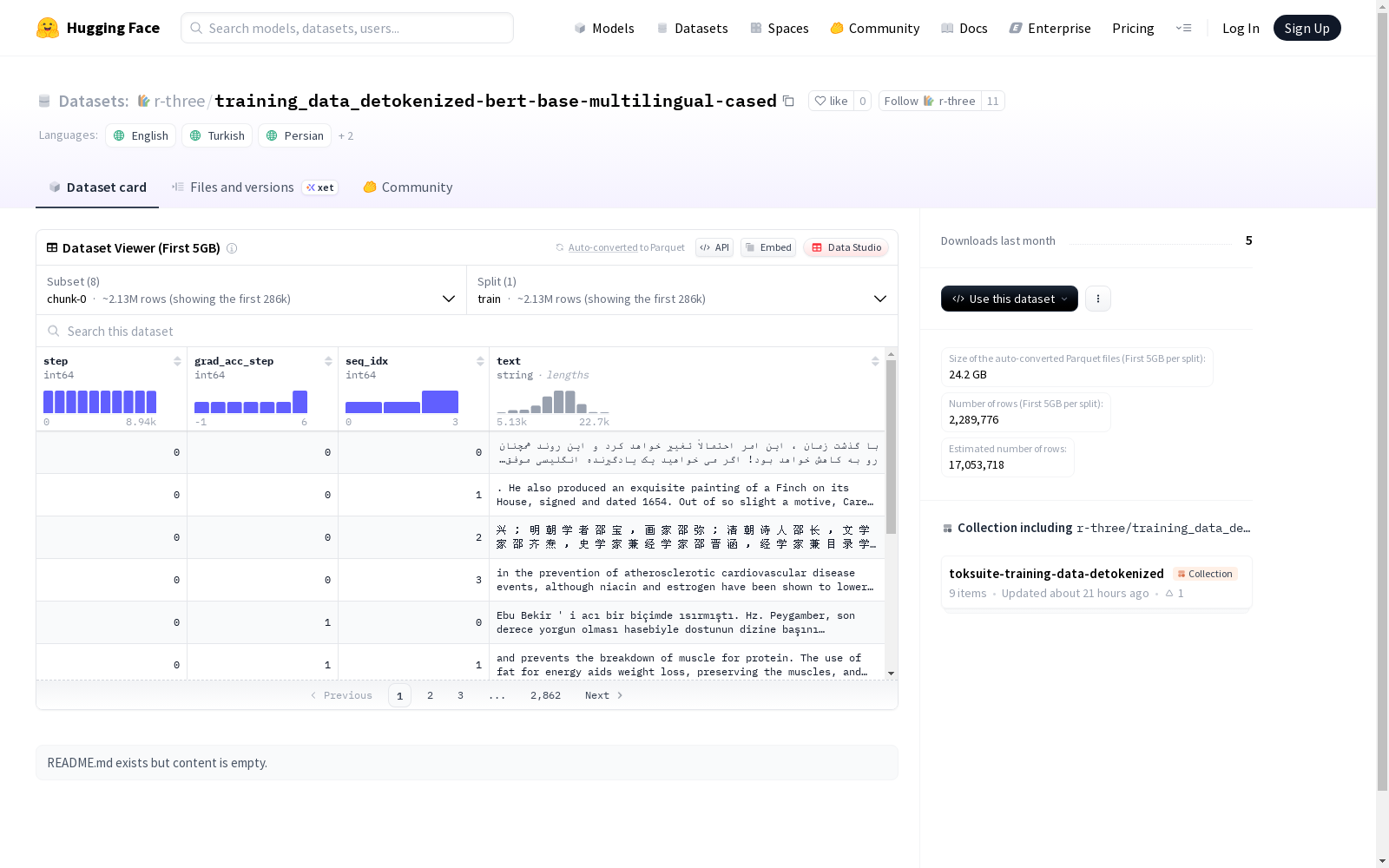Sort by the grad_acc_step column arrows
1389x868 pixels.
(328, 361)
